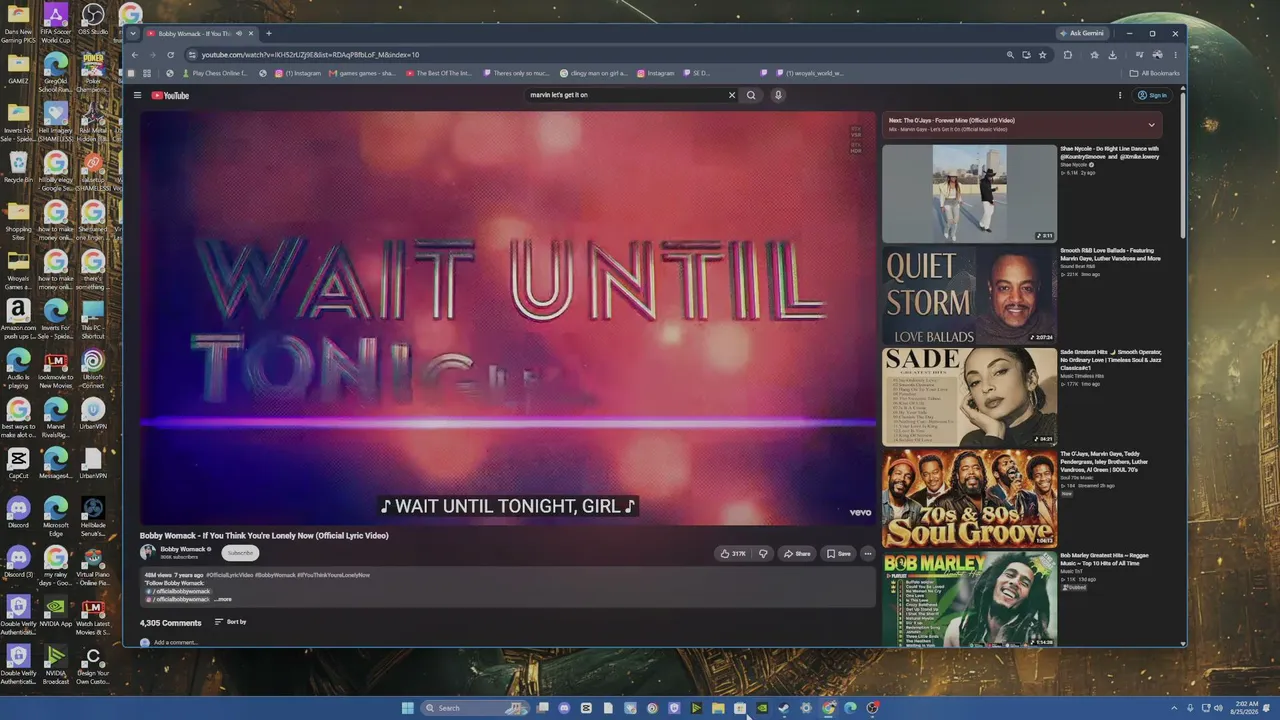Open the Bob Marley Greatest Hits thumbnail
Image resolution: width=1280 pixels, height=720 pixels.
click(969, 599)
